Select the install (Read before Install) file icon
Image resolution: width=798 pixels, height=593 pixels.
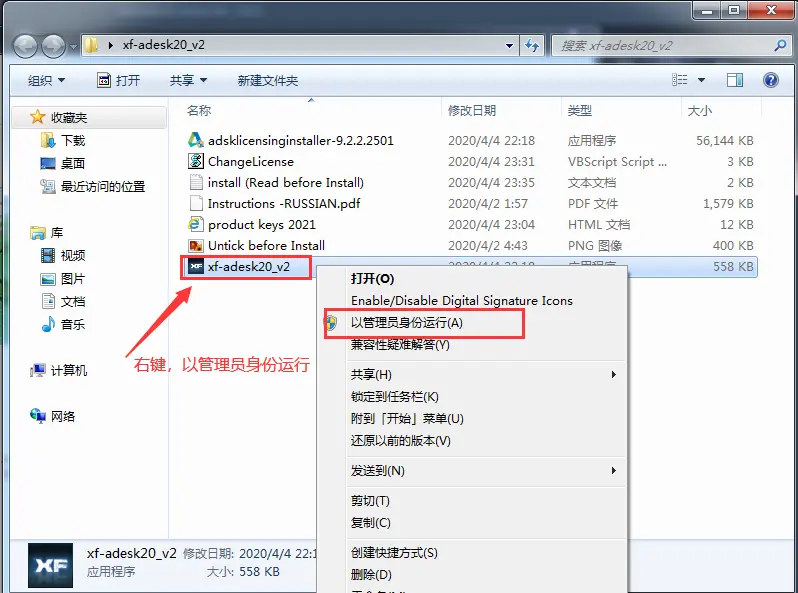point(196,182)
